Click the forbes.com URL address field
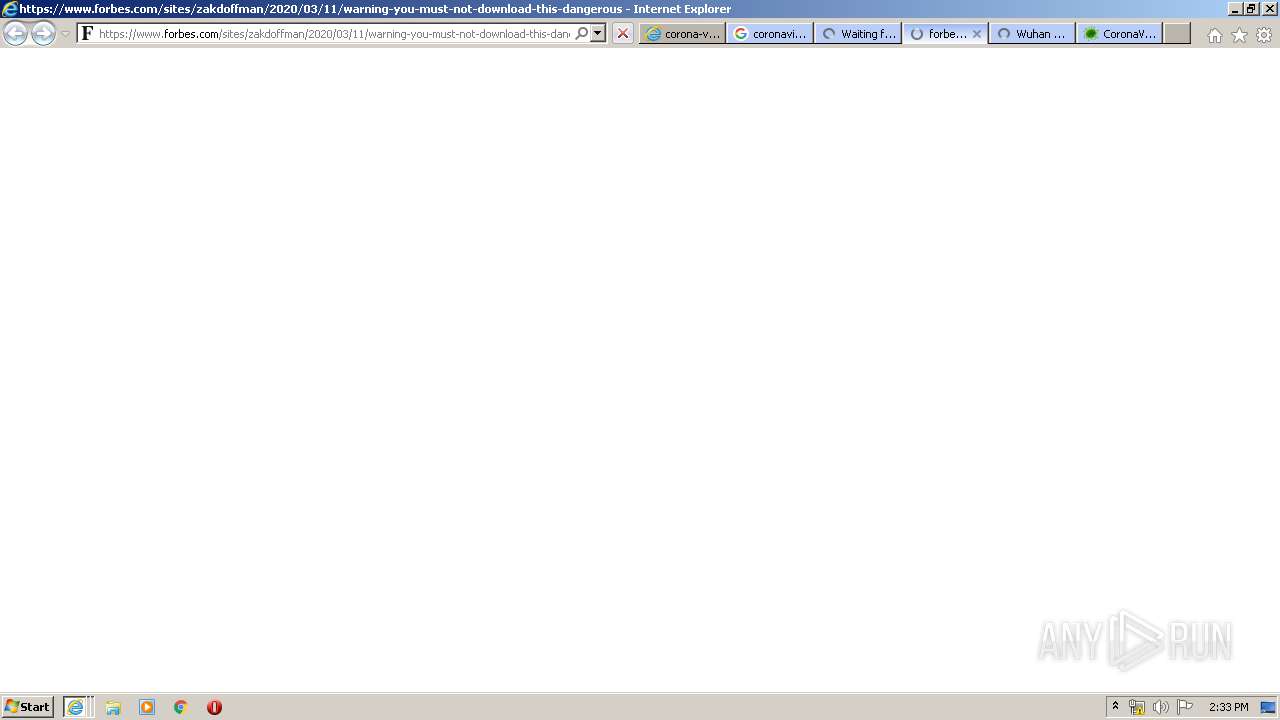The image size is (1280, 720). click(x=335, y=33)
